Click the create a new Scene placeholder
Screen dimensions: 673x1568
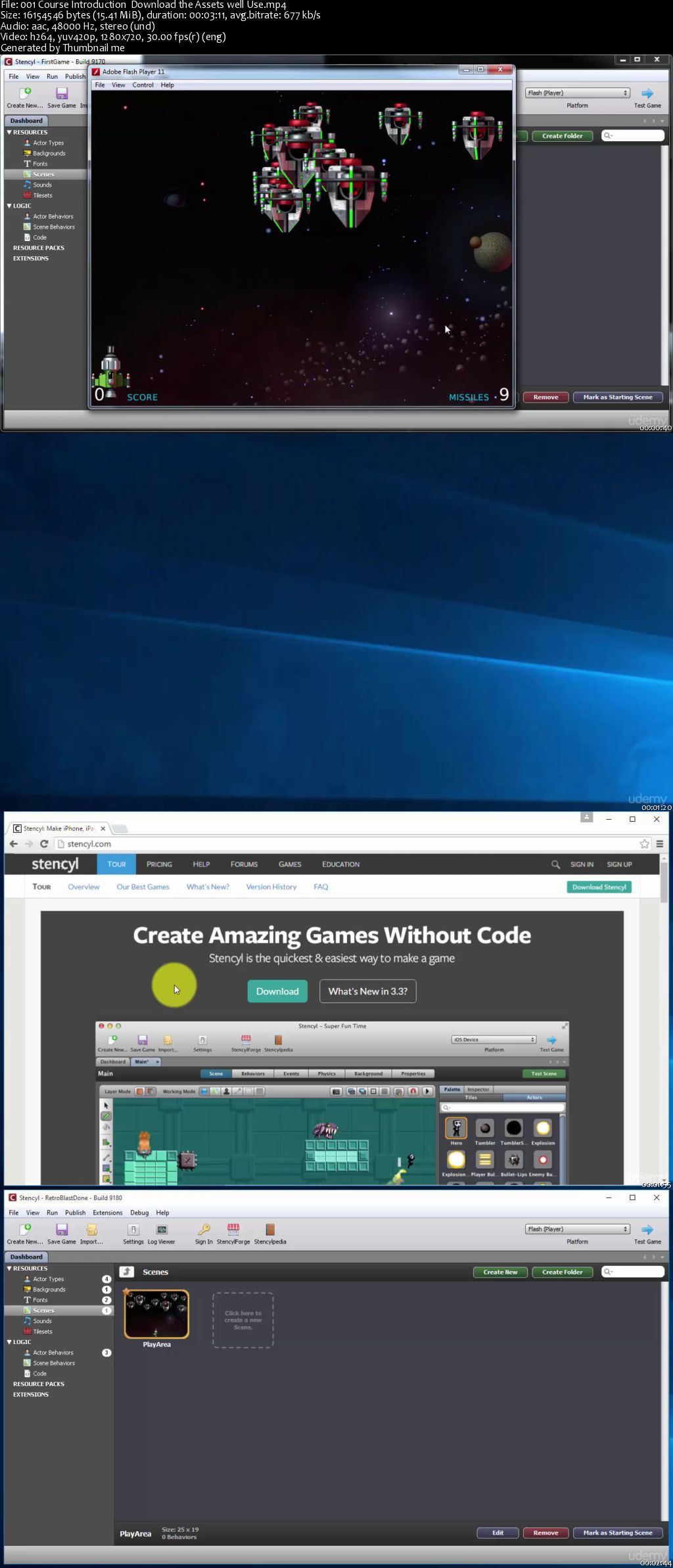click(x=243, y=1320)
